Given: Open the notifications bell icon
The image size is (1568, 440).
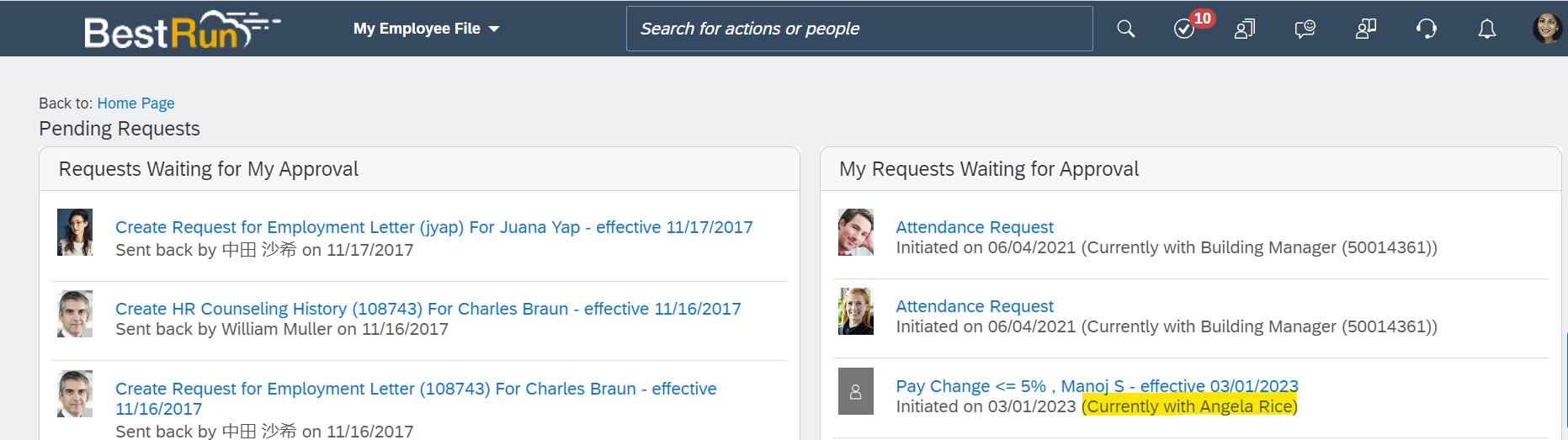Looking at the screenshot, I should point(1487,29).
